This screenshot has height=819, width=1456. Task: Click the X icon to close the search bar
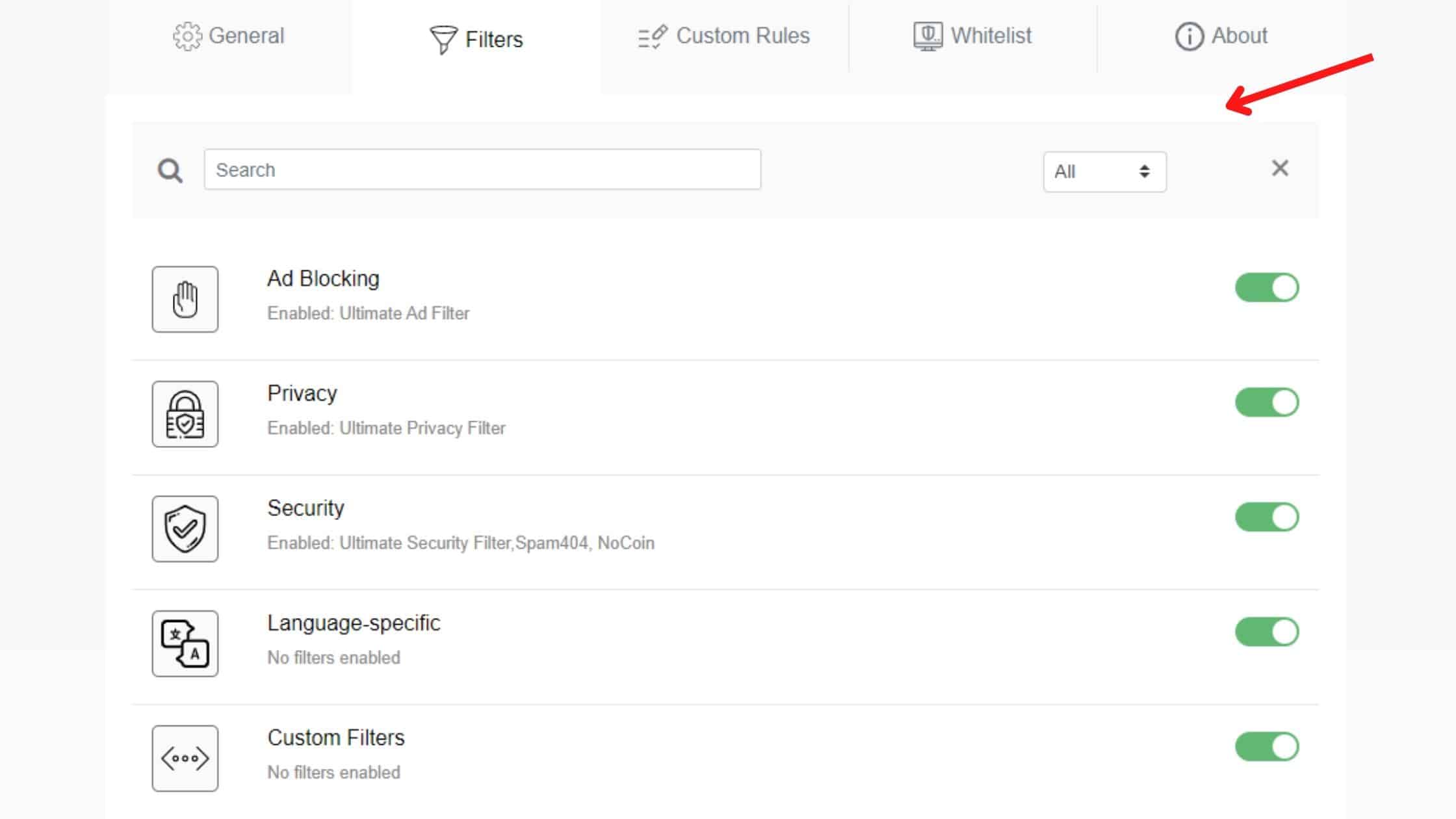click(1279, 168)
